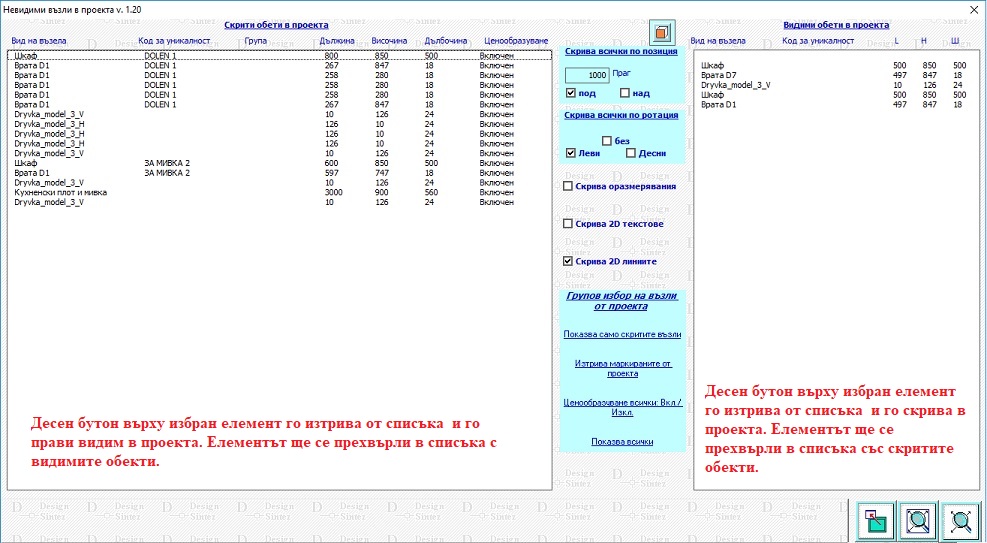The image size is (987, 543).
Task: Click 'Ценообразуване всички: Вкл / Изкл.' link
Action: pos(623,408)
